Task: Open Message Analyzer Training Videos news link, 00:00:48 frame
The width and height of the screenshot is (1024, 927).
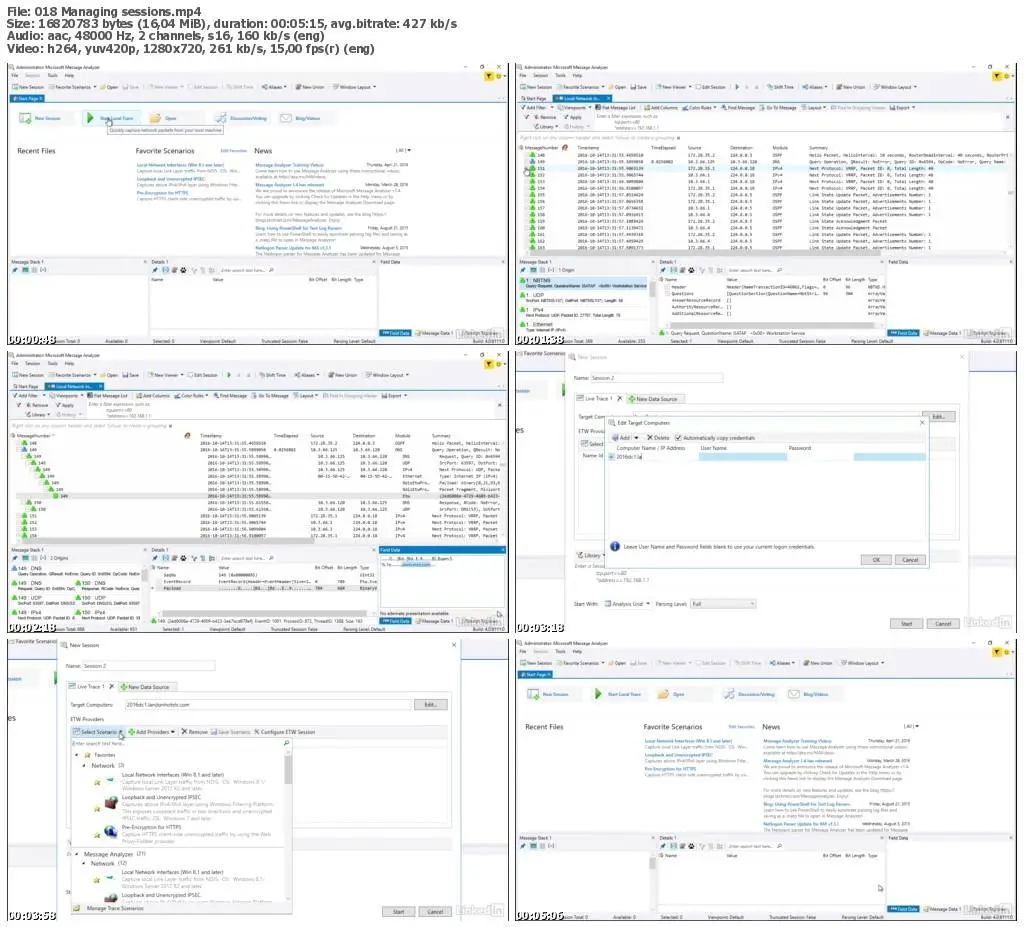Action: pos(289,165)
